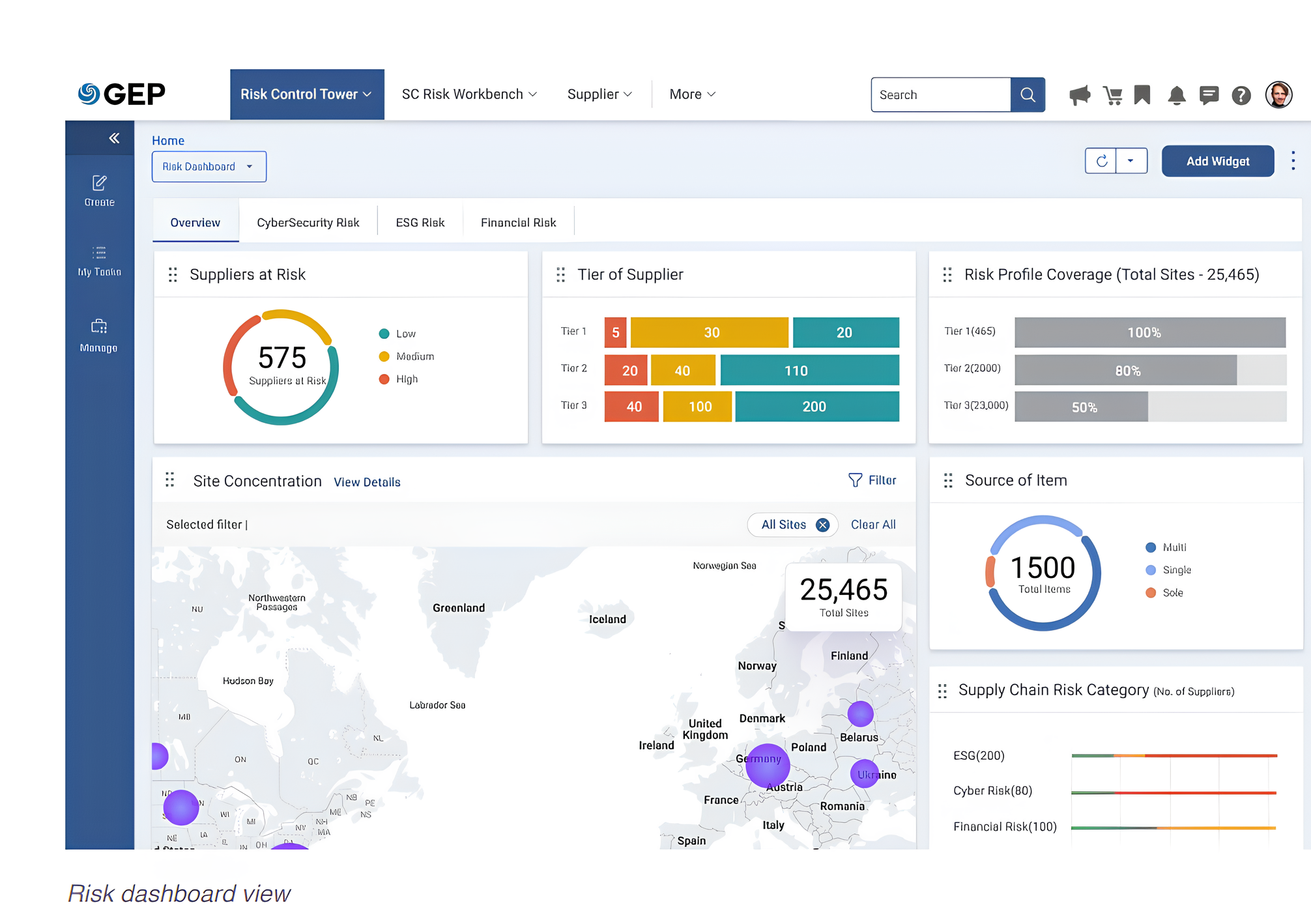Toggle the High legend item
This screenshot has width=1311, height=924.
tap(398, 379)
